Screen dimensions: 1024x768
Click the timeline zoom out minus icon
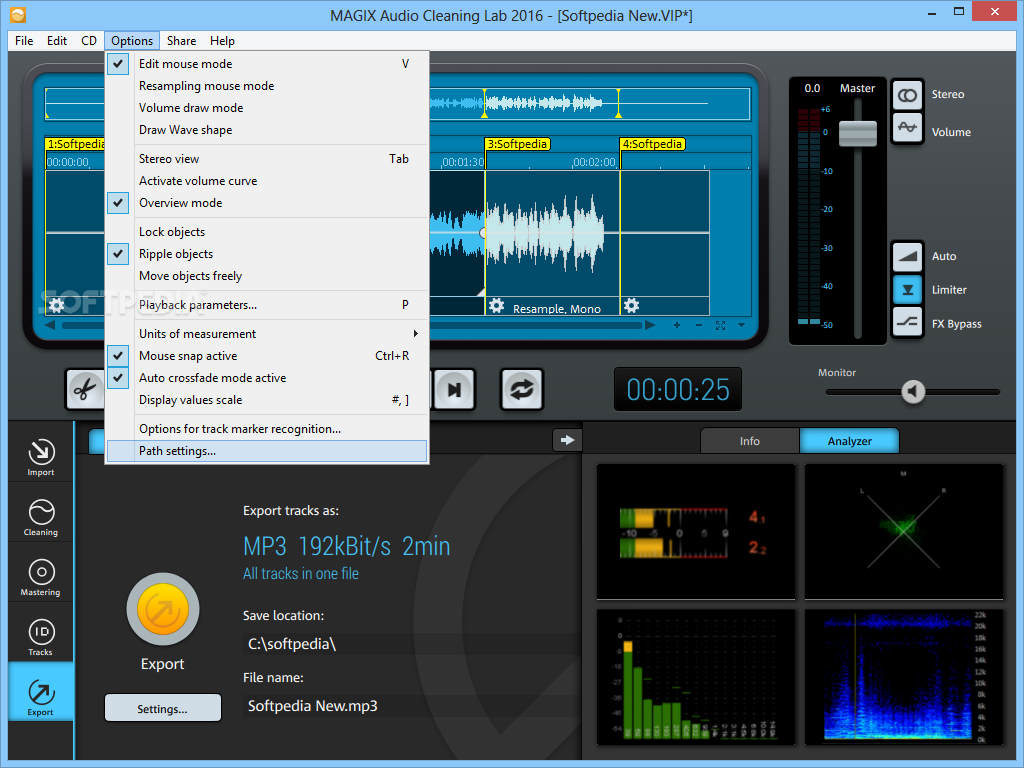tap(699, 325)
